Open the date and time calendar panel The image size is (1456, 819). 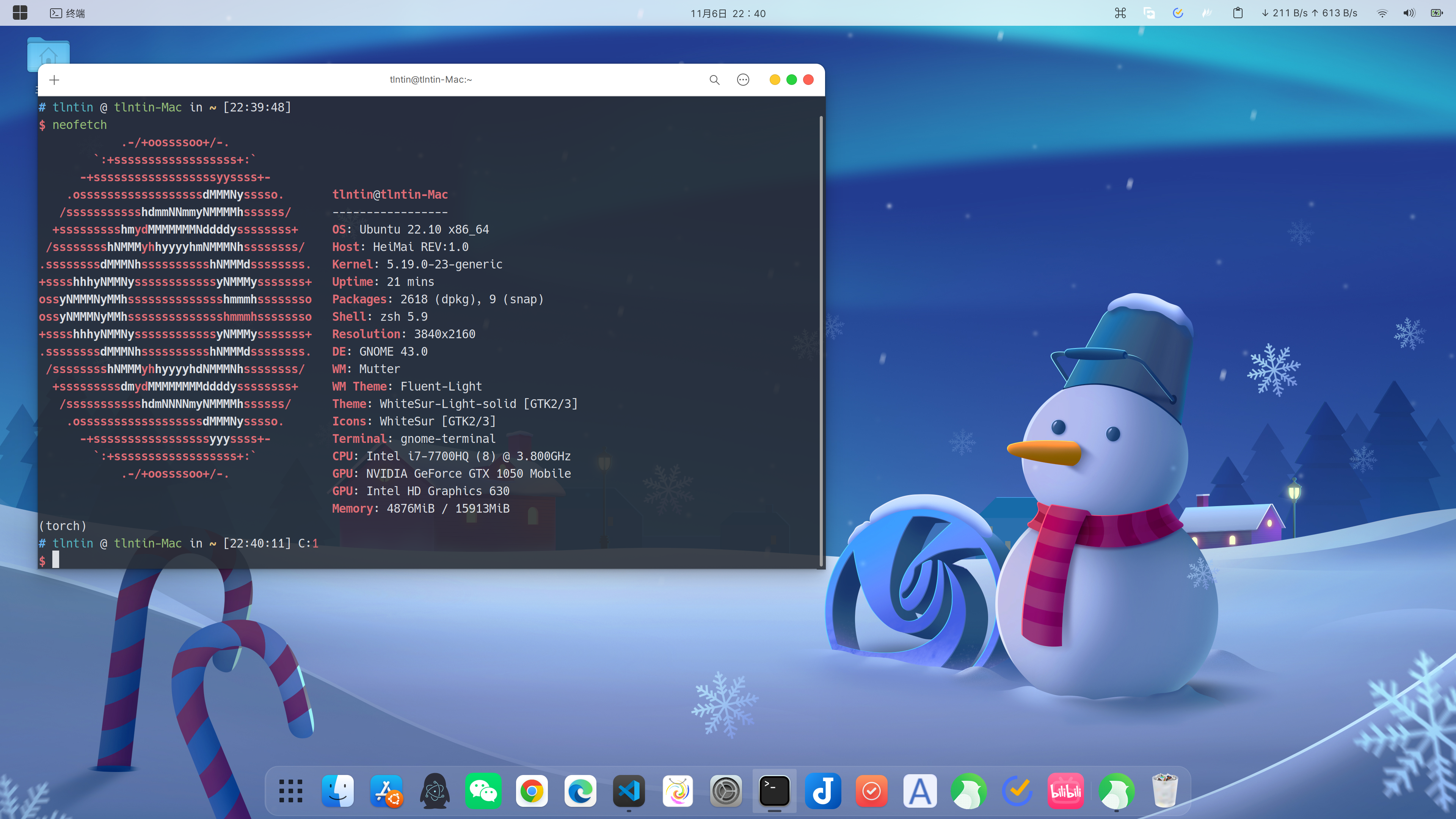pos(728,13)
